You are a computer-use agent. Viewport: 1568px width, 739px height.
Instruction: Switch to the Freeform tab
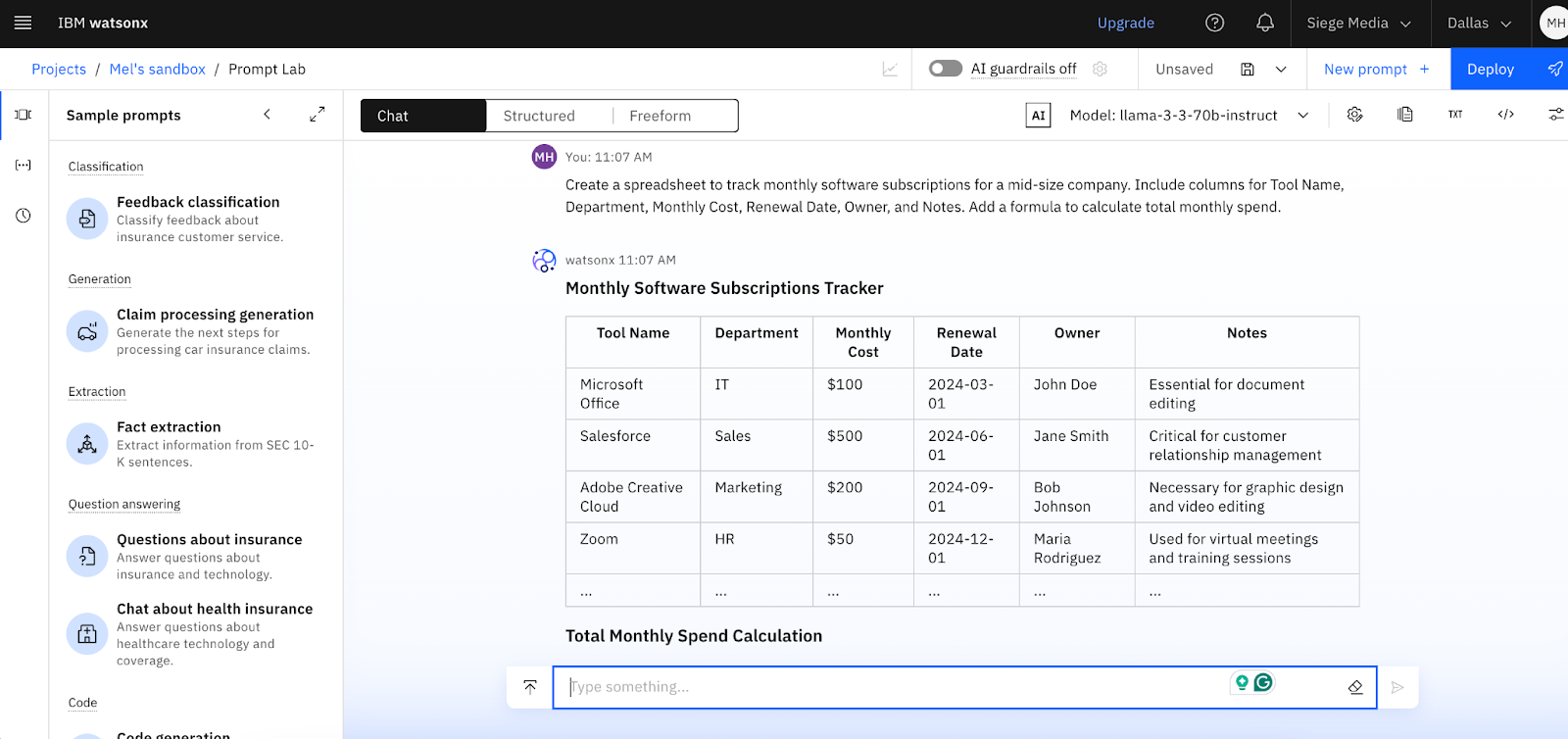[661, 116]
